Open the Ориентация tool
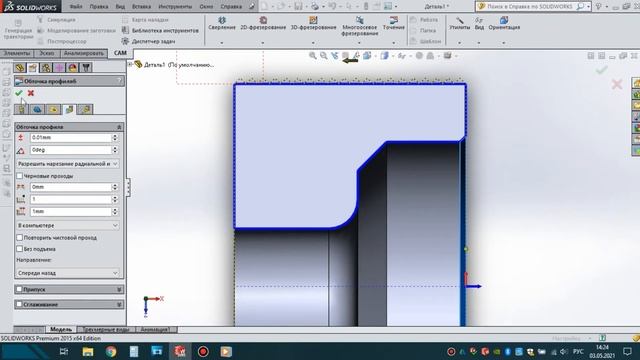640x360 pixels. click(504, 23)
